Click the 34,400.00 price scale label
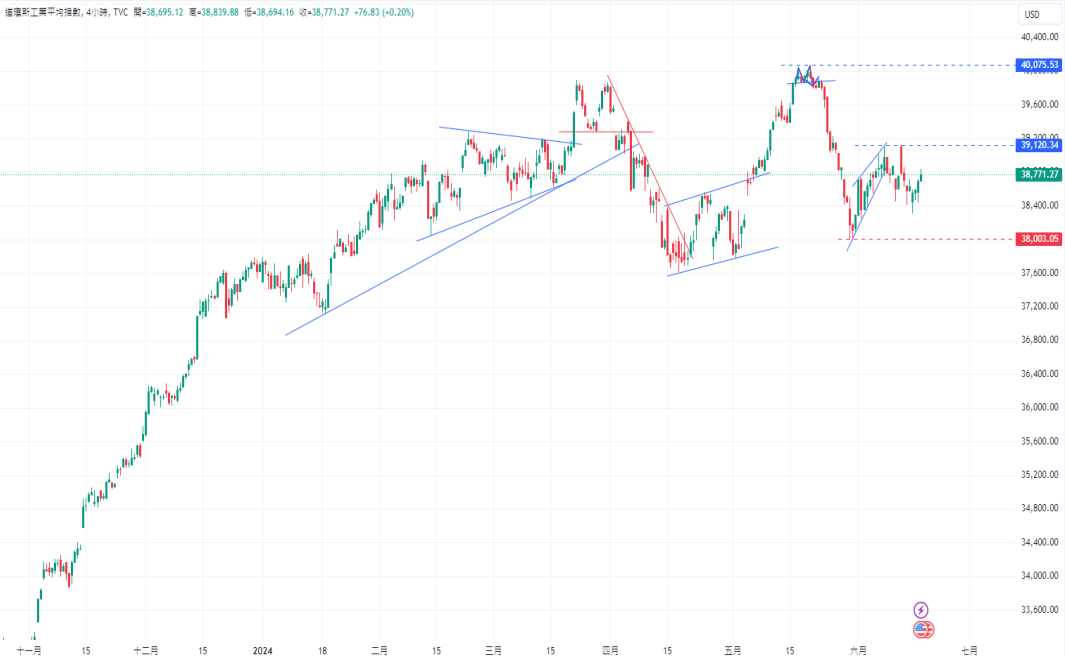Screen dimensions: 1065x657 [1040, 542]
